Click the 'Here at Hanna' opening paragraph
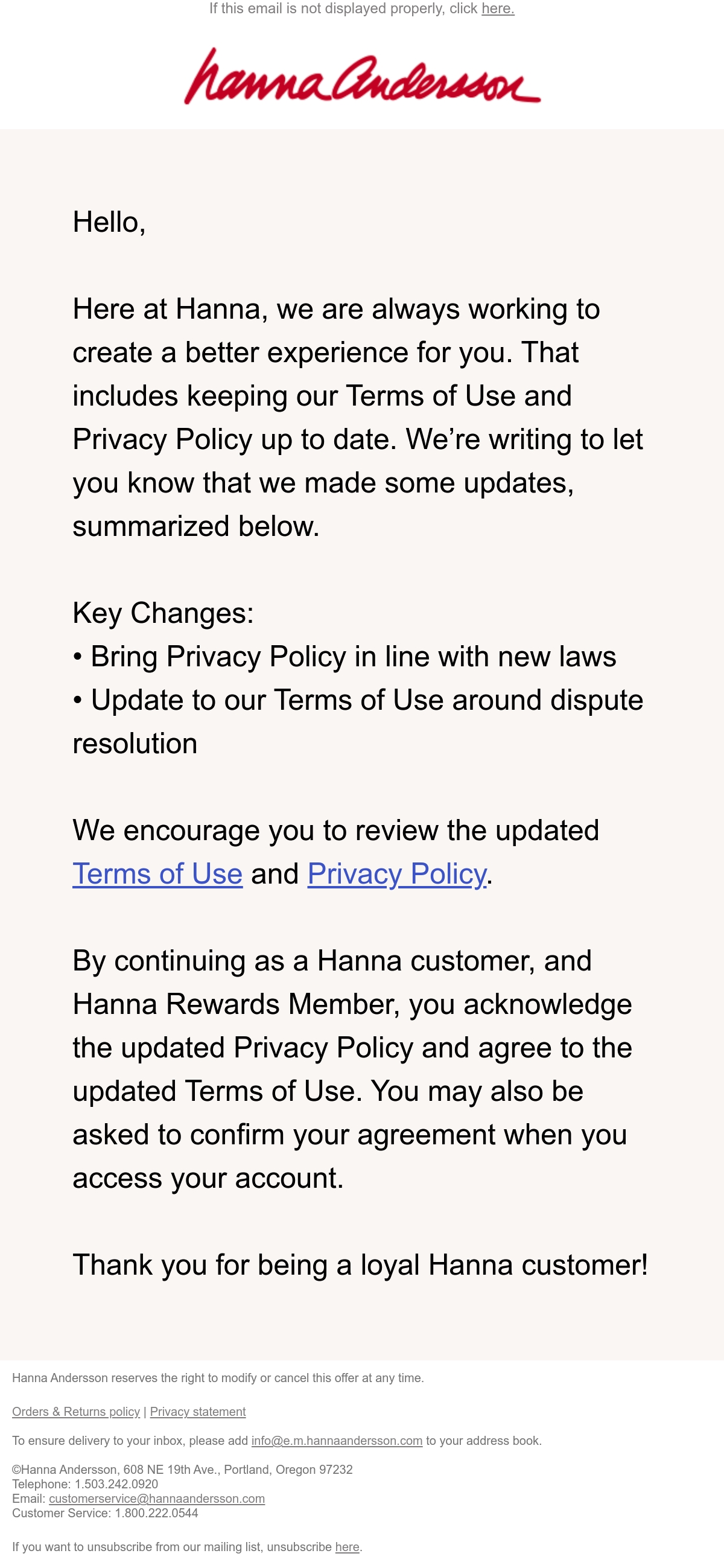 coord(358,418)
